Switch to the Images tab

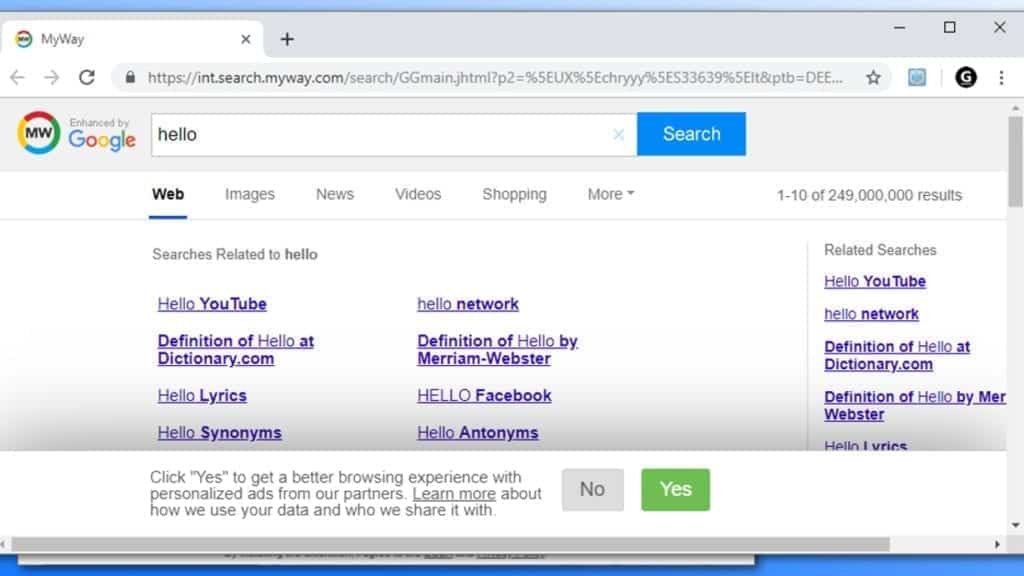point(249,194)
